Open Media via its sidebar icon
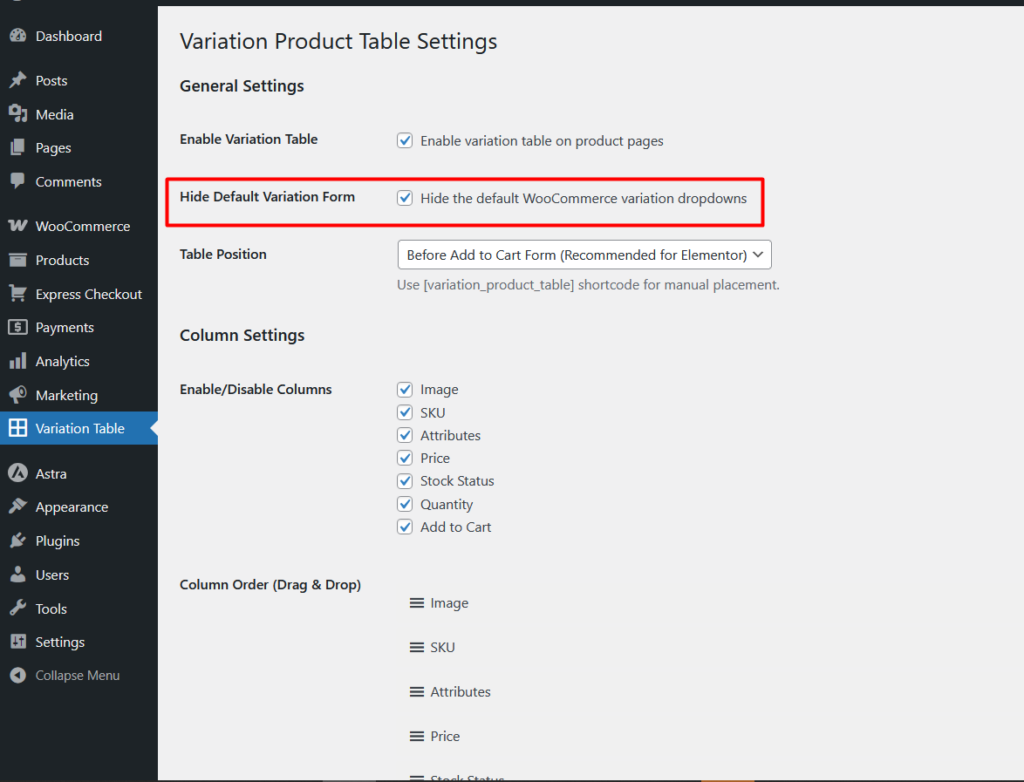Screen dimensions: 1024x782 17,114
